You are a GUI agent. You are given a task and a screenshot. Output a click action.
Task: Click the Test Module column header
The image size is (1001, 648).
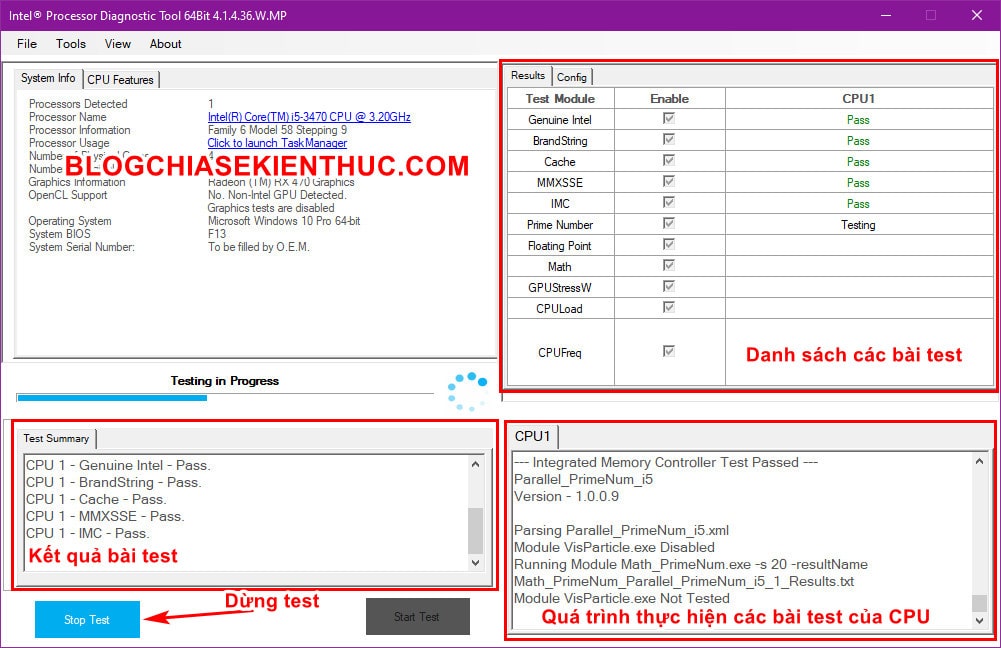(561, 99)
